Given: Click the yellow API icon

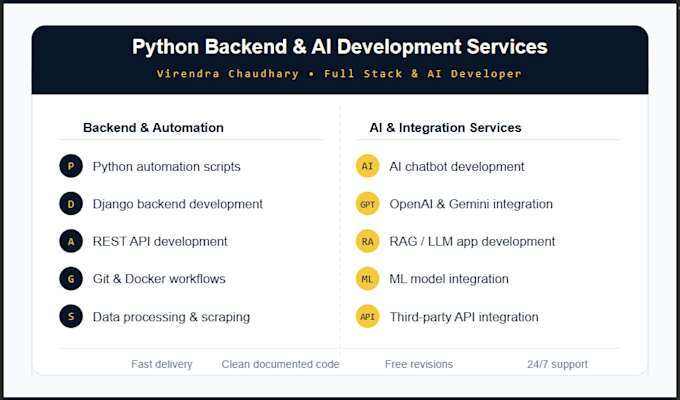Looking at the screenshot, I should (x=367, y=316).
